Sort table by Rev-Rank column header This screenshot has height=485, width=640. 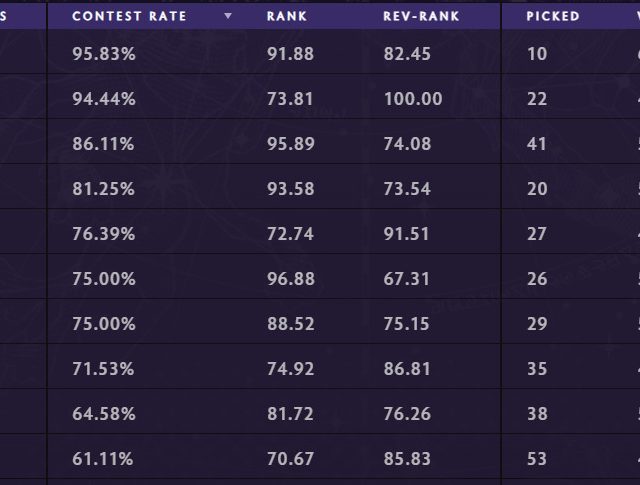coord(421,16)
